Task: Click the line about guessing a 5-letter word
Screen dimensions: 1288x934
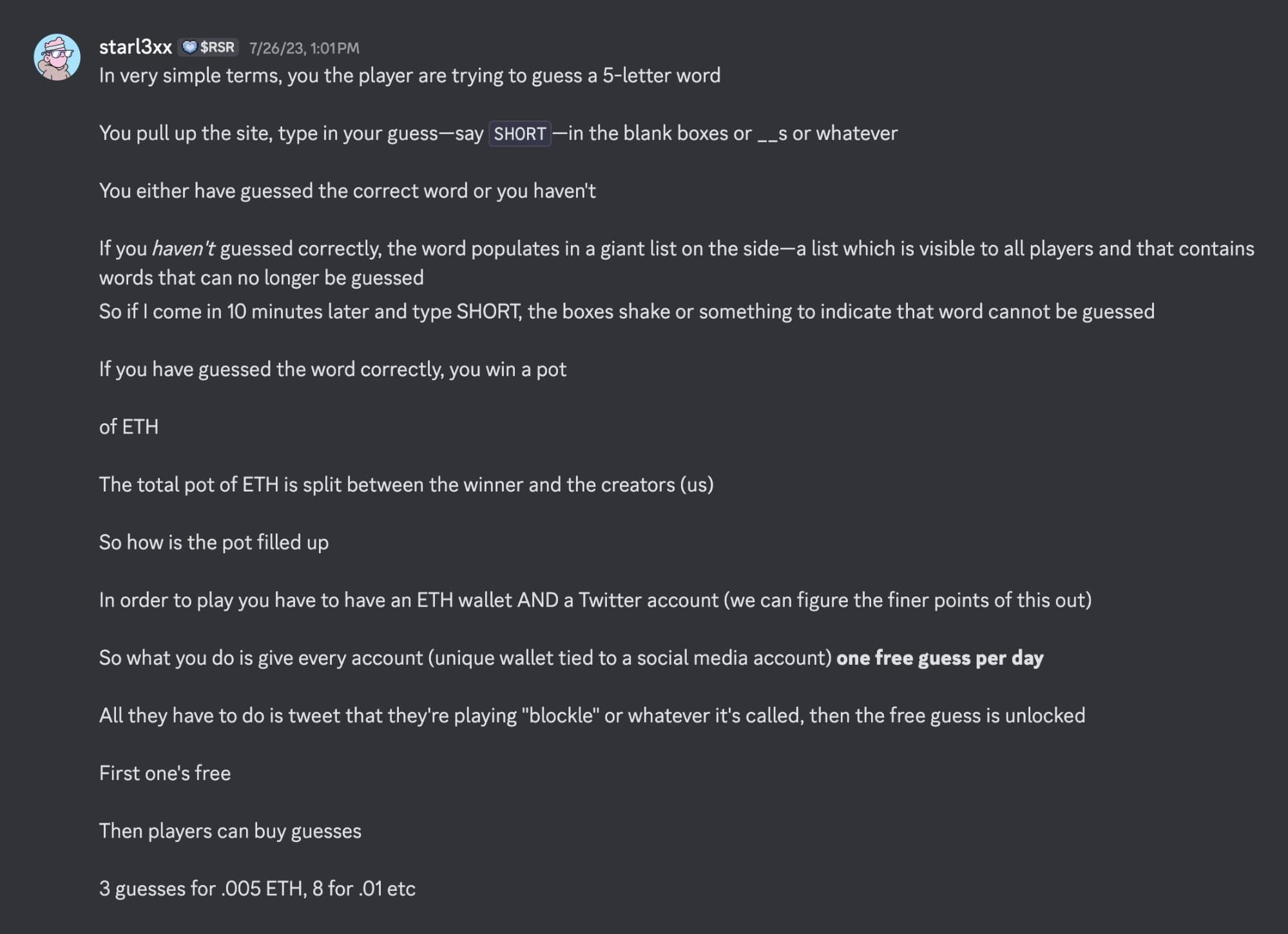Action: tap(410, 76)
